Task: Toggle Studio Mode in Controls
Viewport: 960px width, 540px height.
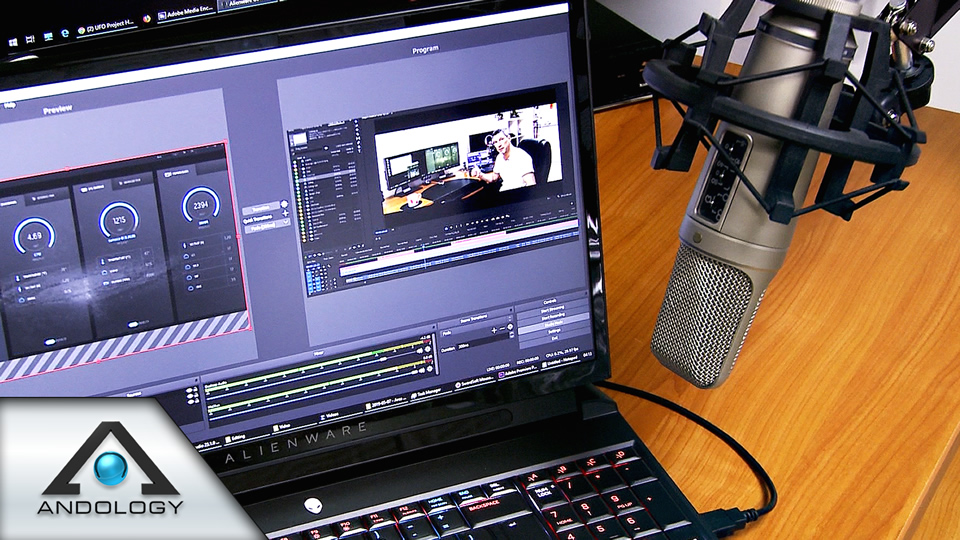Action: pos(552,323)
